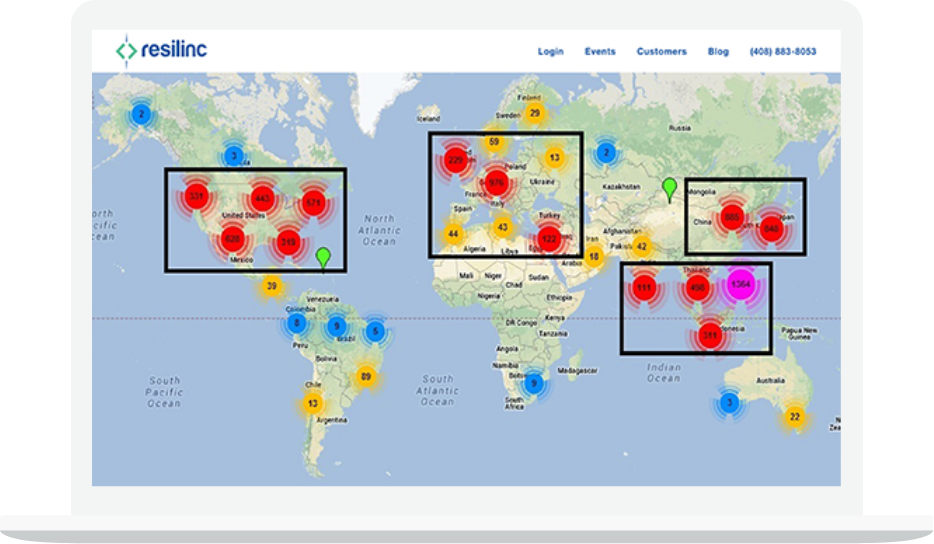Click the red 976 cluster over Europe
This screenshot has width=934, height=544.
[496, 182]
